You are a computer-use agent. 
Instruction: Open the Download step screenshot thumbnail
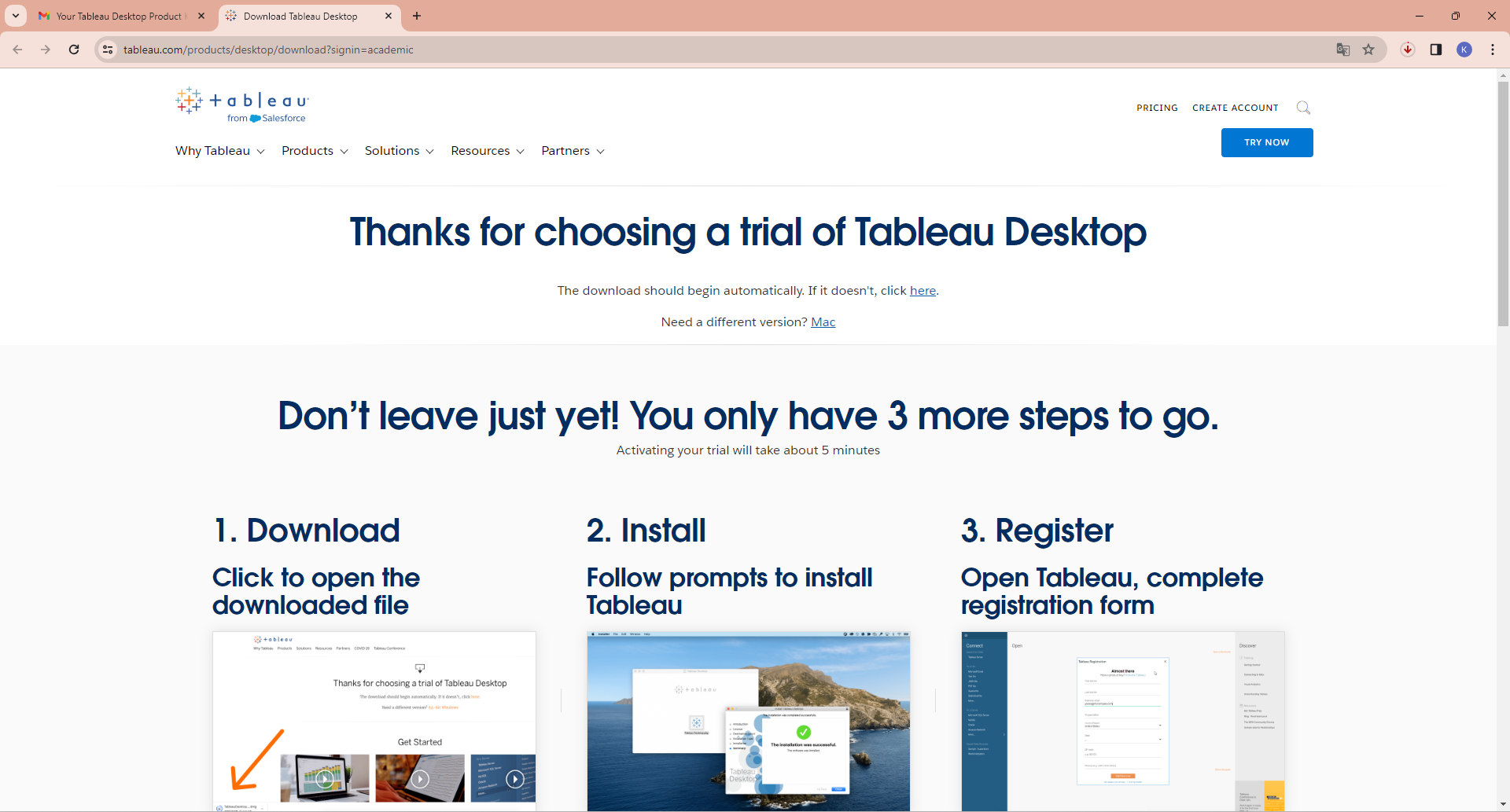[x=374, y=721]
